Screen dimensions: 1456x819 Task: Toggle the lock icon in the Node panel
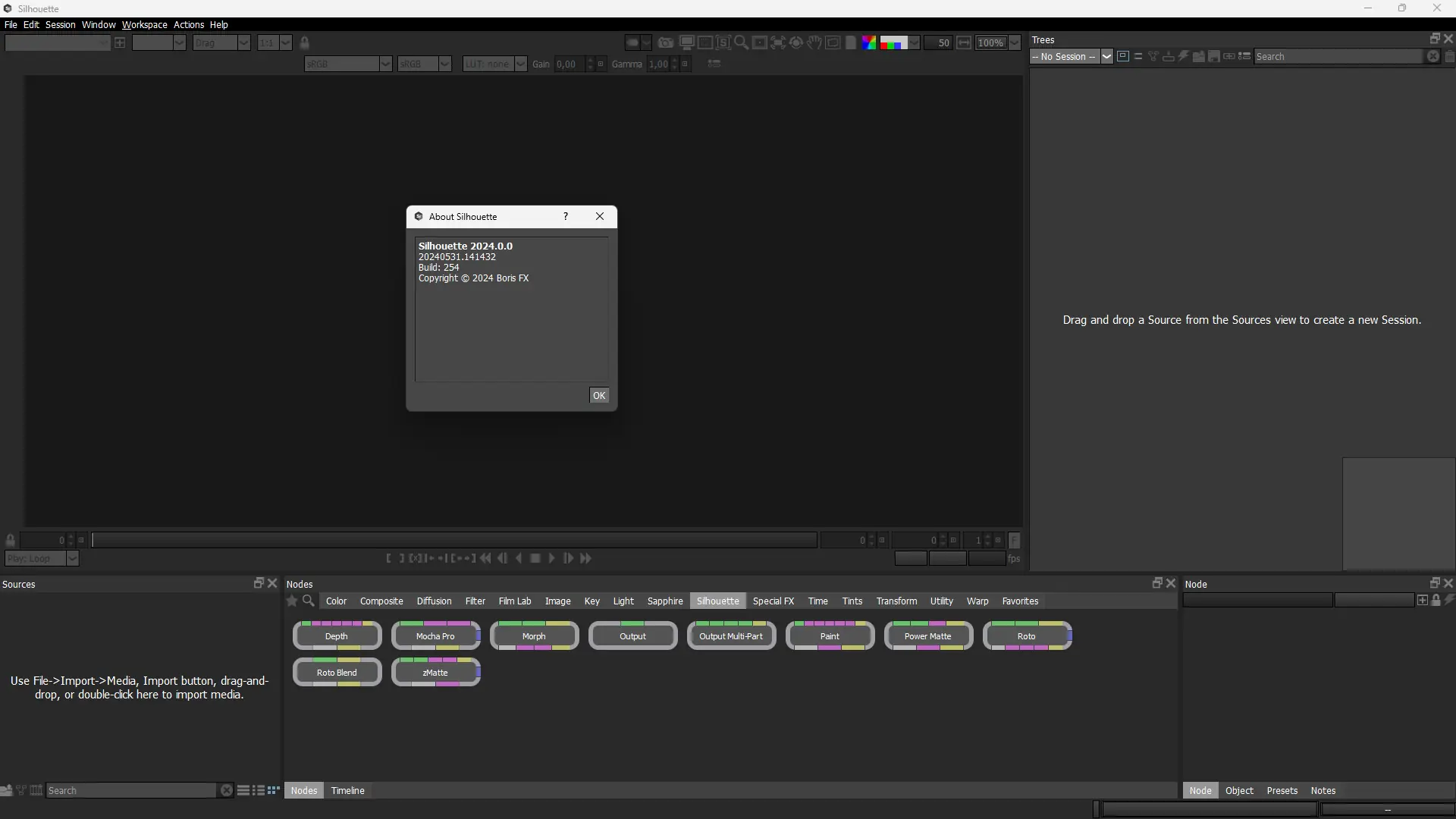coord(1436,600)
